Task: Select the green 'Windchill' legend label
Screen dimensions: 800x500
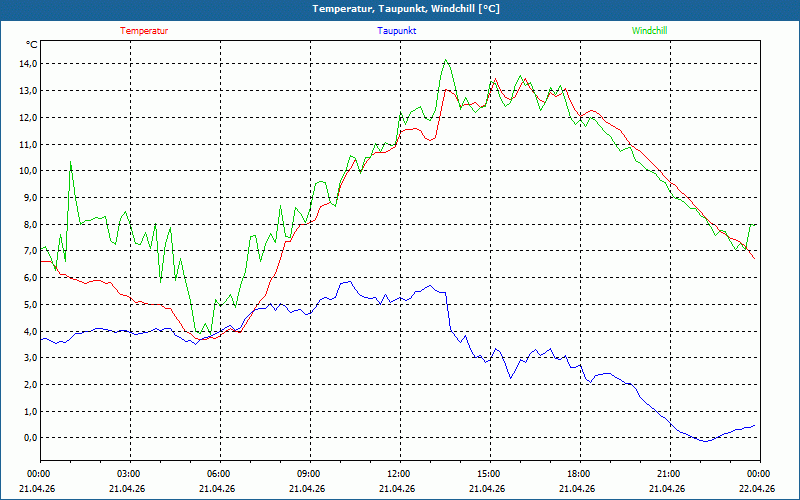Action: pos(649,31)
